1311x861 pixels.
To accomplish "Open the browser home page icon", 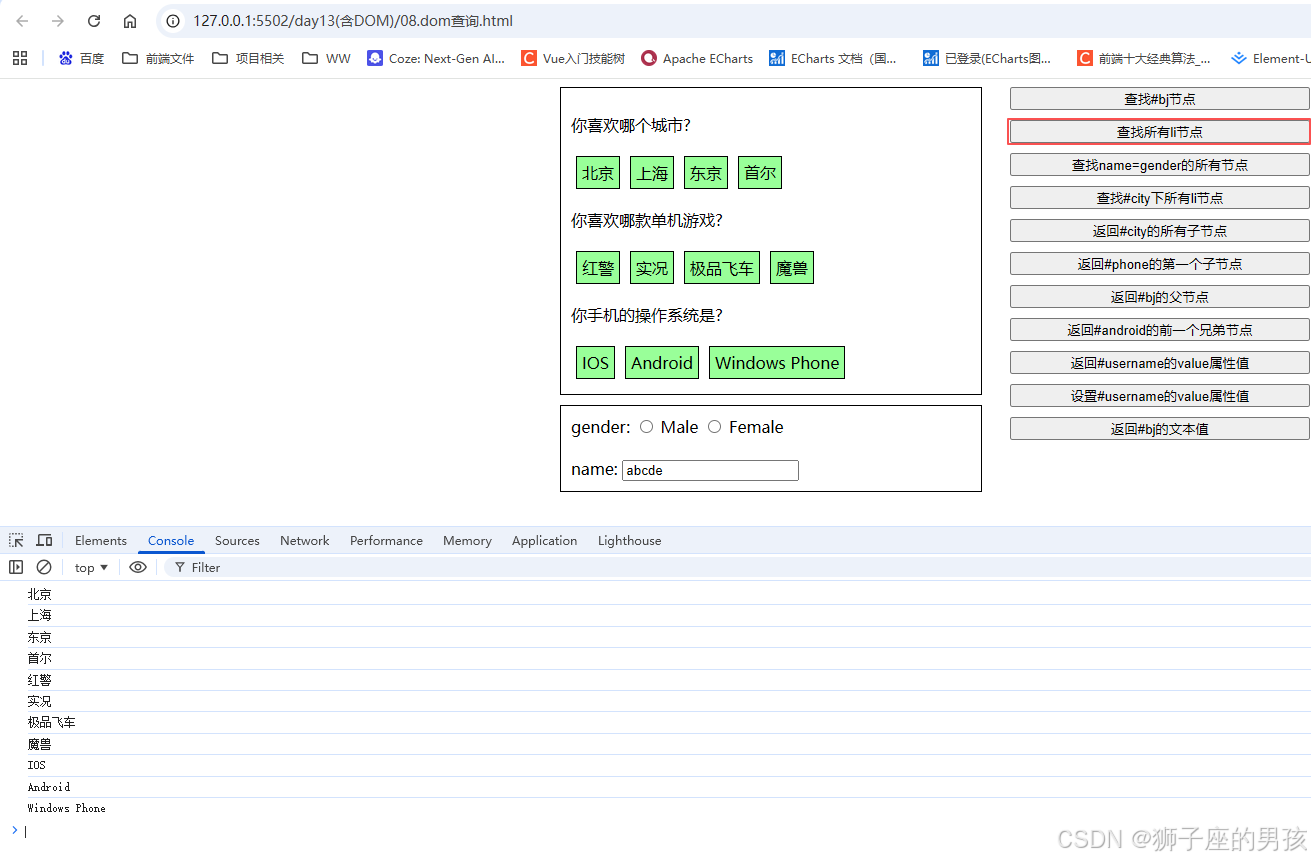I will 130,21.
